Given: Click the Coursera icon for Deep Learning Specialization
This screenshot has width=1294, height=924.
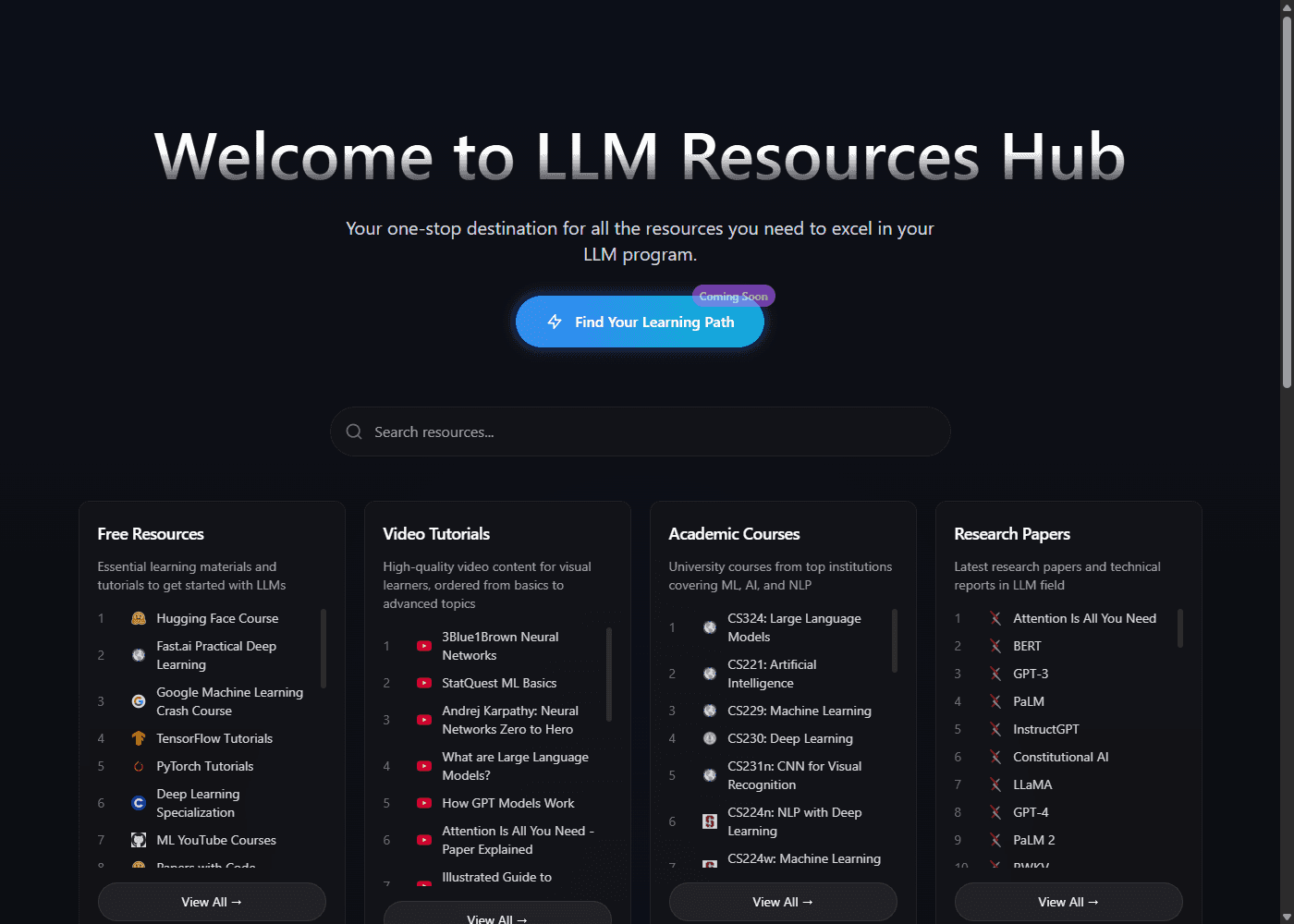Looking at the screenshot, I should (139, 803).
